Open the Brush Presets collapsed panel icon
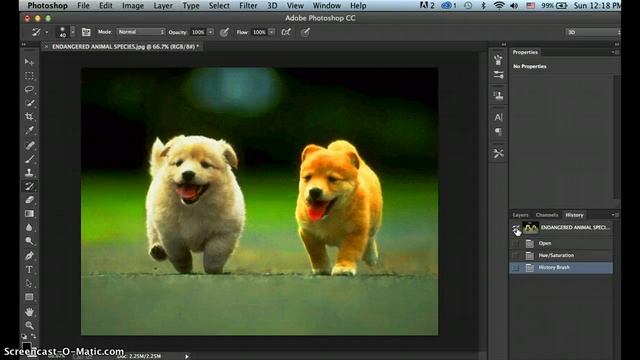Screen dimensions: 640x360 498,75
